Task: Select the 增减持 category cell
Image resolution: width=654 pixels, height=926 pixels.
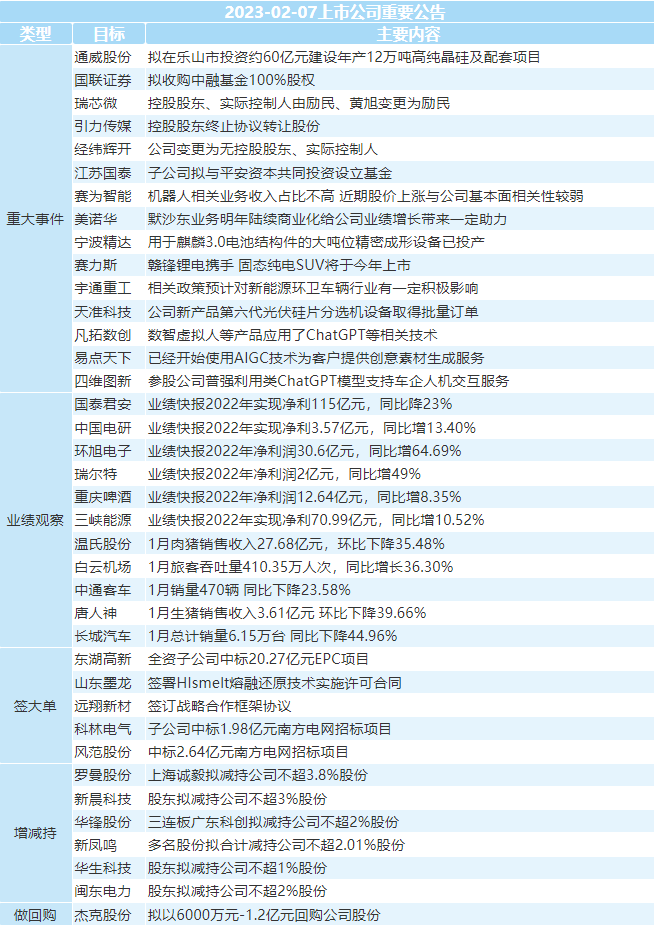Action: tap(35, 833)
